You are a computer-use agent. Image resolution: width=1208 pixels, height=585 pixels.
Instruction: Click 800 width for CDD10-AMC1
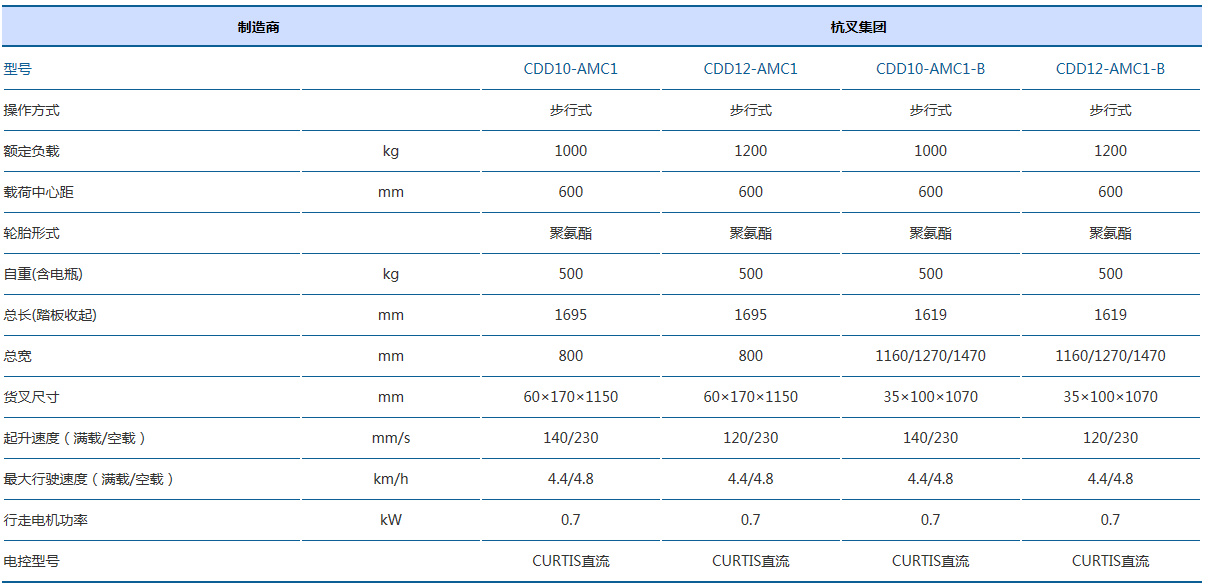coord(571,356)
